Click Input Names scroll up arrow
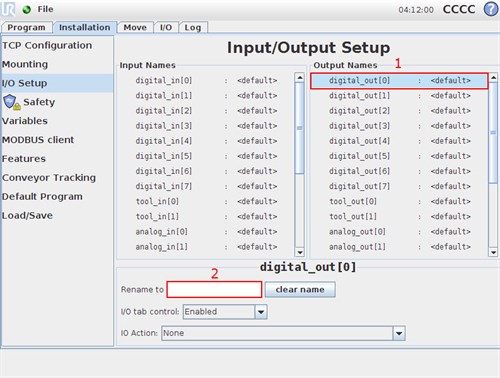This screenshot has width=500, height=378. (300, 78)
